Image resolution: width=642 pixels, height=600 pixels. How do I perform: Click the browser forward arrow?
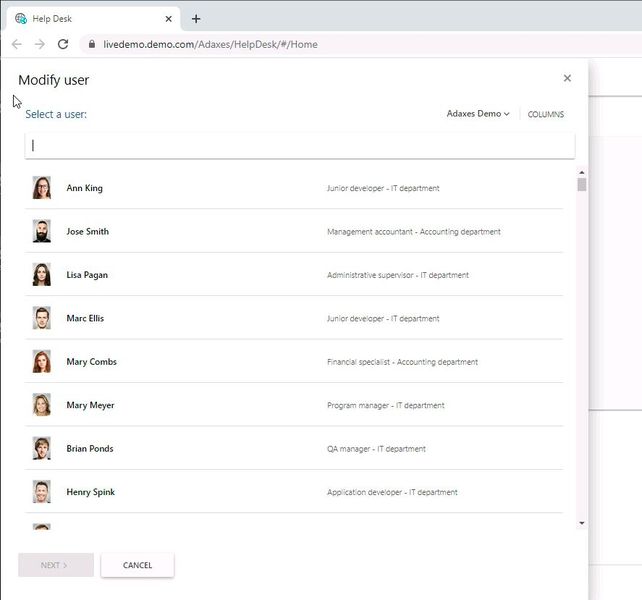click(x=40, y=44)
